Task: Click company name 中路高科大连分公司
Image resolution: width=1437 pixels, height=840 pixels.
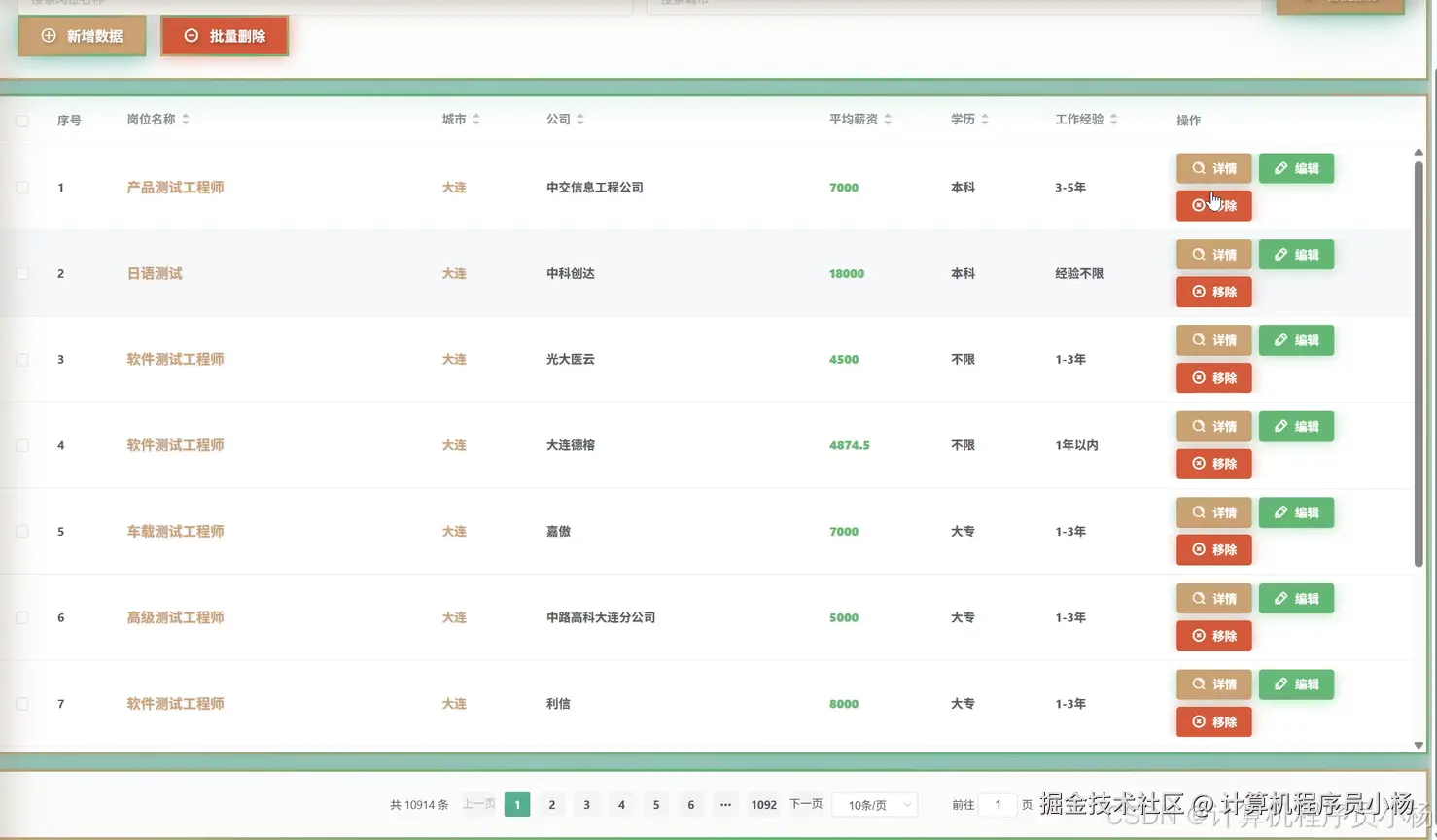Action: (x=601, y=617)
